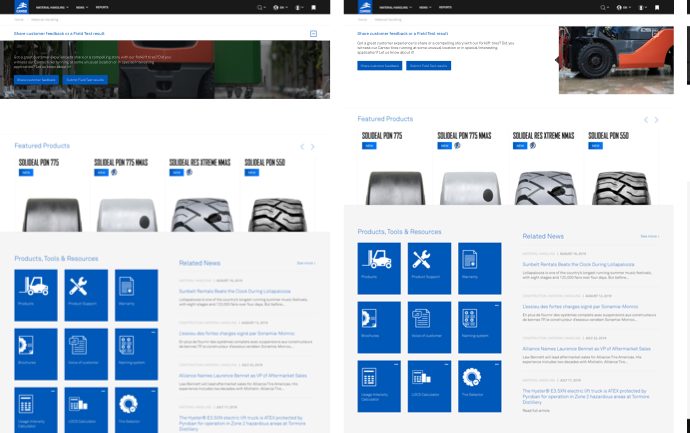The width and height of the screenshot is (690, 433).
Task: Click Share customer feedback button in left banner
Action: [36, 80]
